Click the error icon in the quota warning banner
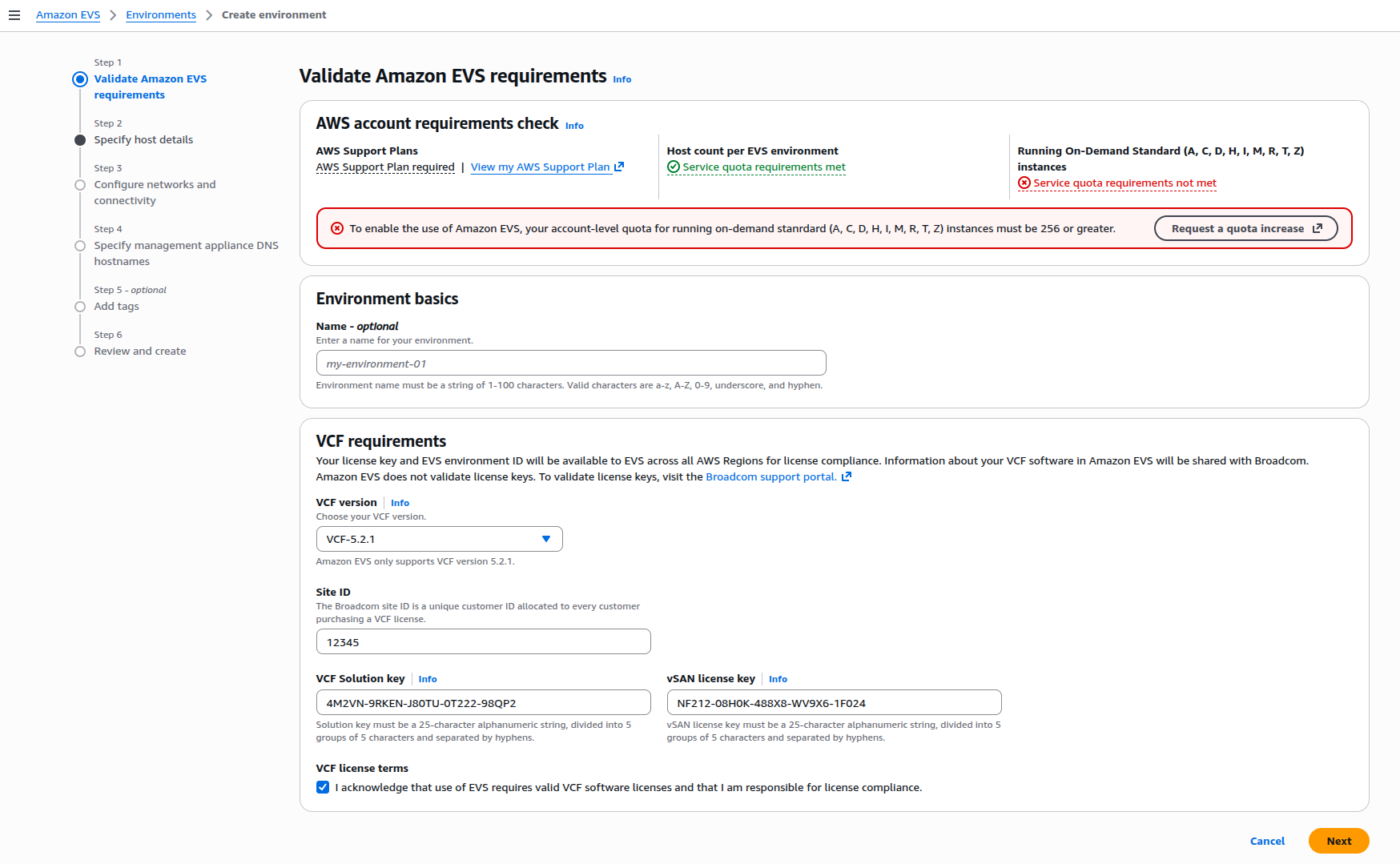Image resolution: width=1400 pixels, height=864 pixels. click(336, 228)
